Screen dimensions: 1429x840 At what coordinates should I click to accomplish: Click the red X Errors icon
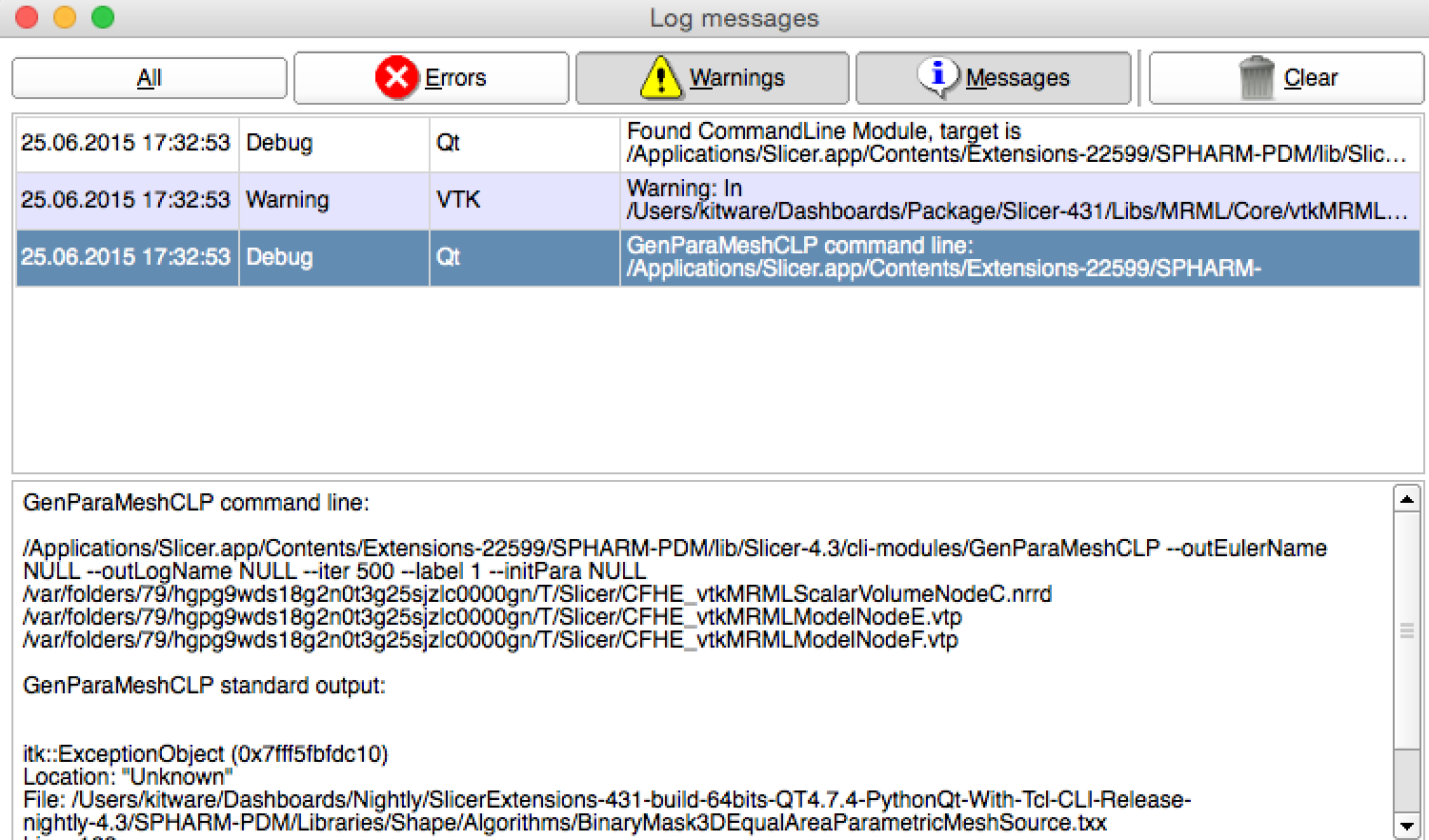point(396,77)
